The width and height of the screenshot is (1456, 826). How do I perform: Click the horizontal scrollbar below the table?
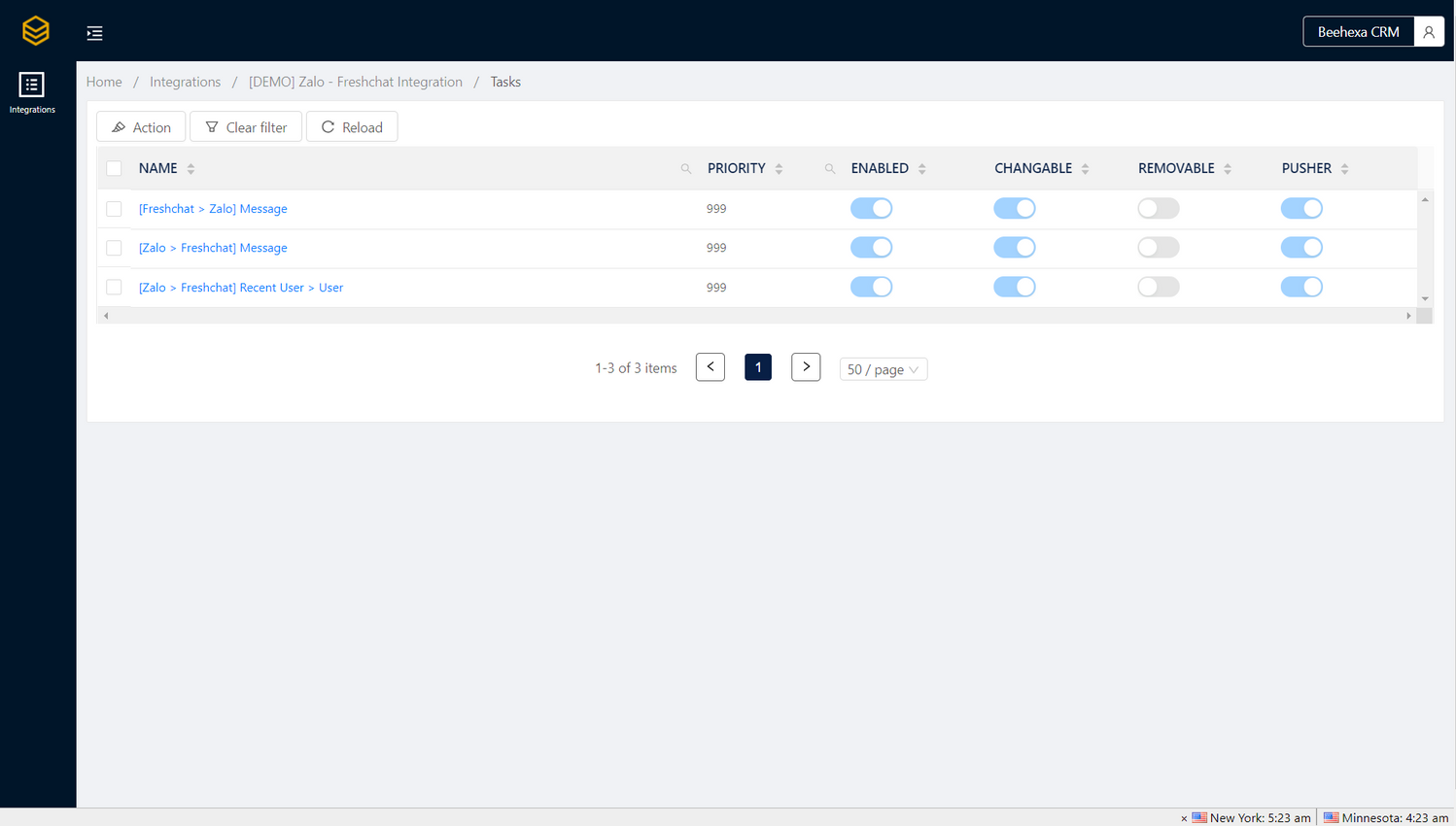click(757, 315)
